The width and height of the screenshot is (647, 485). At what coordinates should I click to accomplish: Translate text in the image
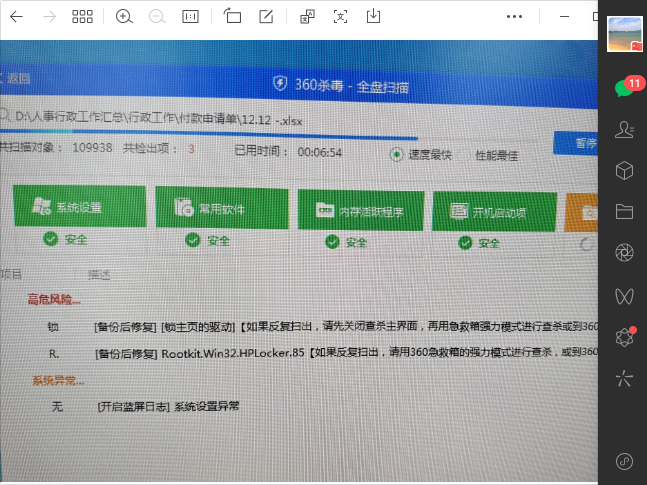[307, 17]
